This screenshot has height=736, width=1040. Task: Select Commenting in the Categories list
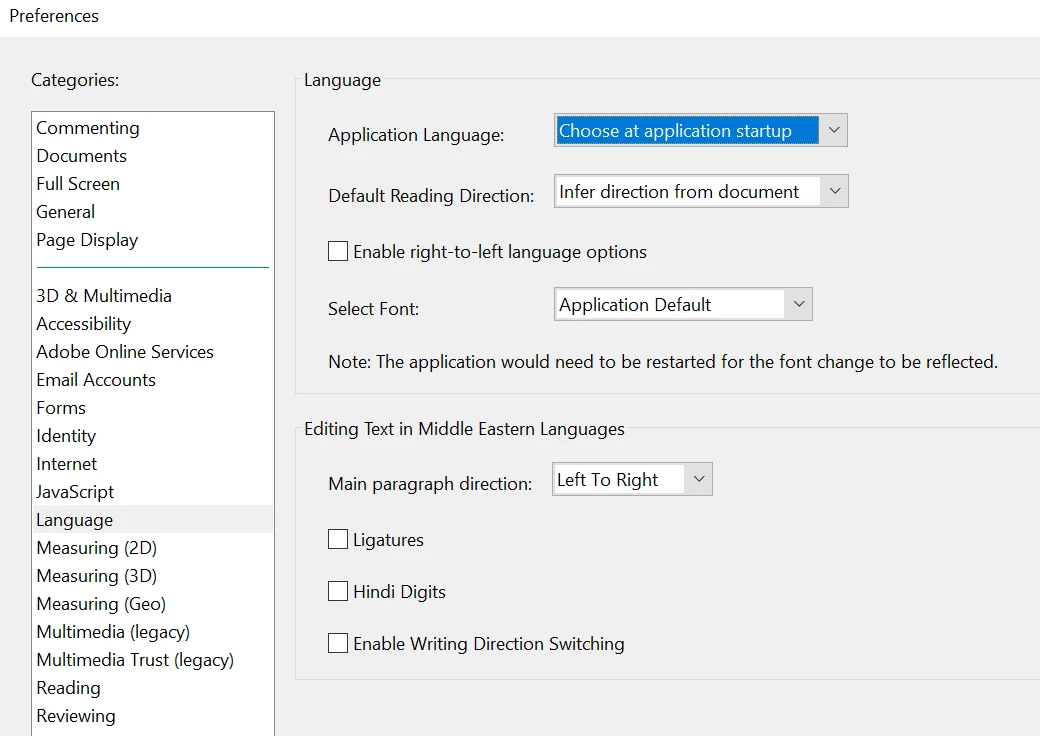point(88,128)
